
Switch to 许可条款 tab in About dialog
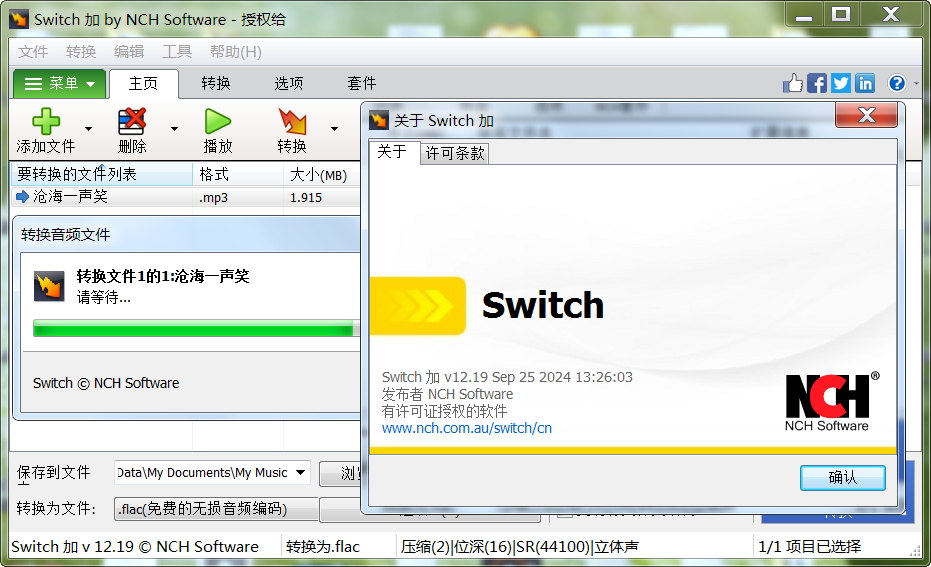455,154
